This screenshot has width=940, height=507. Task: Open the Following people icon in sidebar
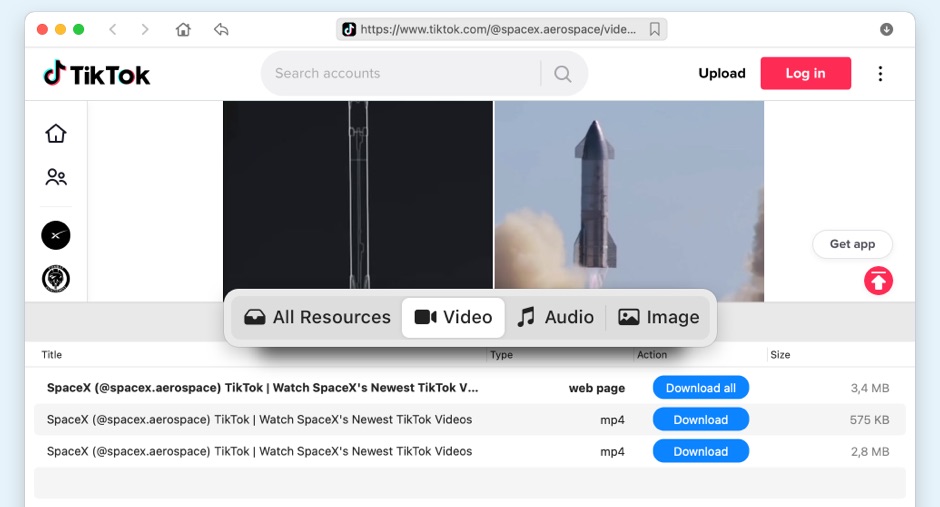(56, 177)
